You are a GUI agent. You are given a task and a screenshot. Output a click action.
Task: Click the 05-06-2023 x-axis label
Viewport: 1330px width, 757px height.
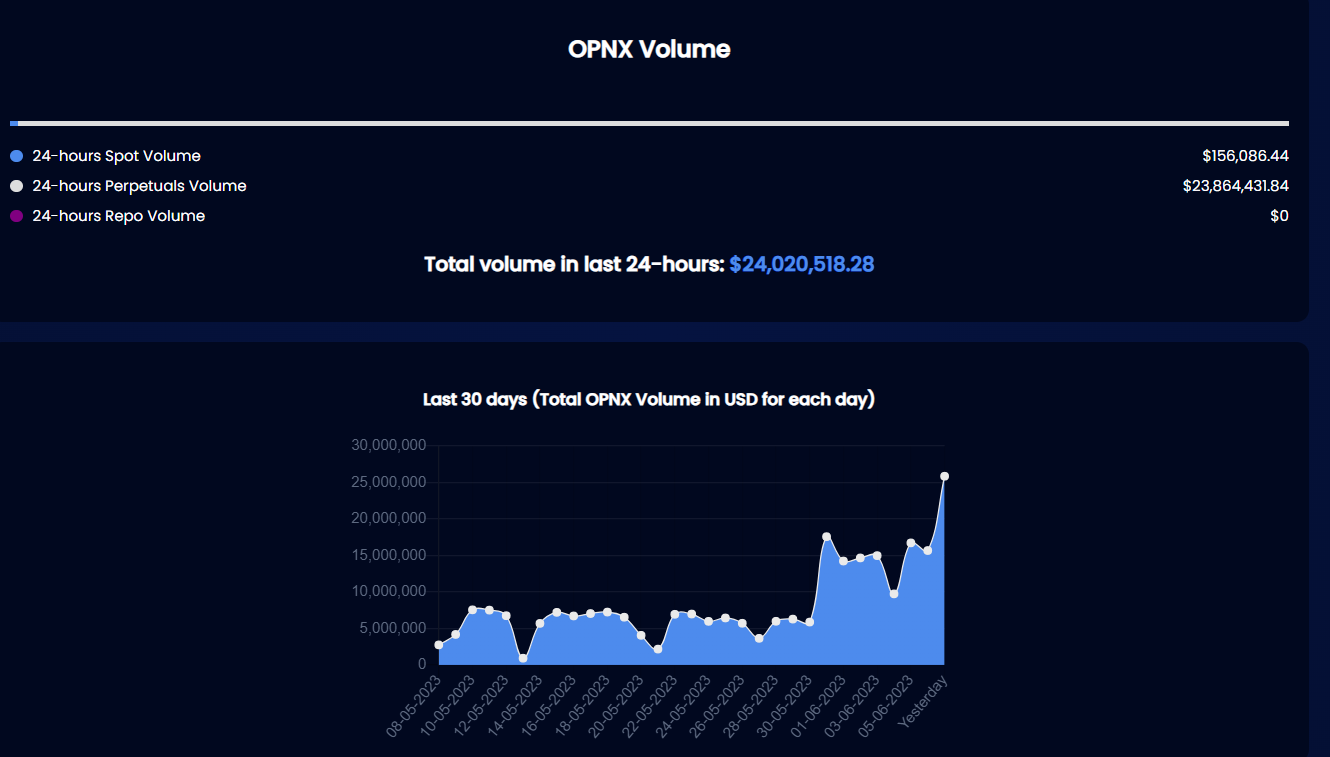click(886, 706)
